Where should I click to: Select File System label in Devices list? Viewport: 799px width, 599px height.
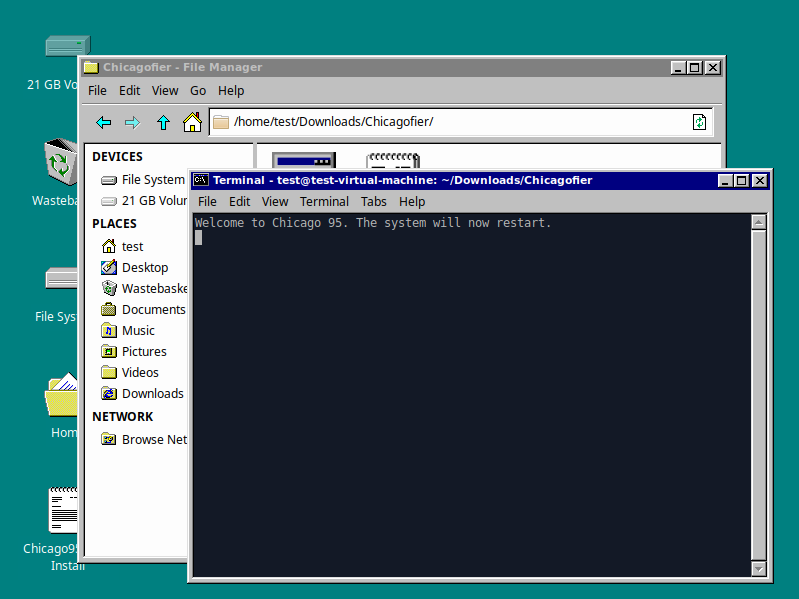[x=153, y=180]
